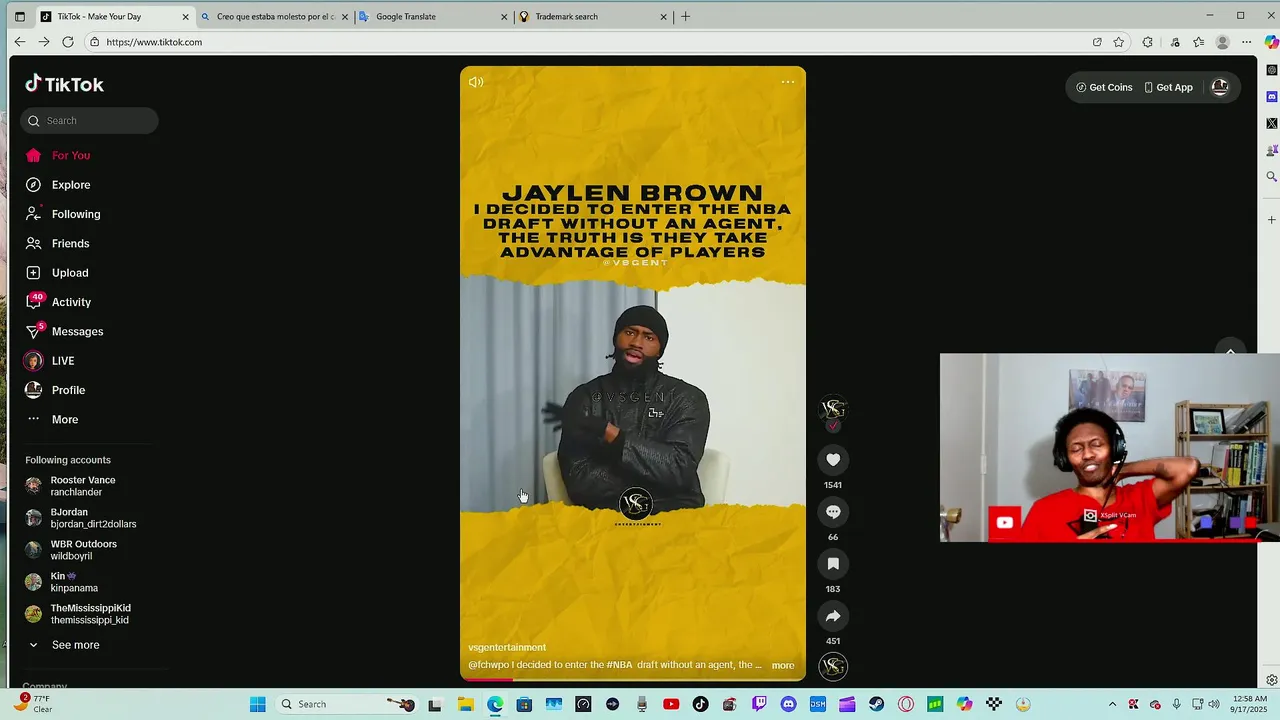Open the Activity notifications
Image resolution: width=1280 pixels, height=720 pixels.
(x=70, y=302)
